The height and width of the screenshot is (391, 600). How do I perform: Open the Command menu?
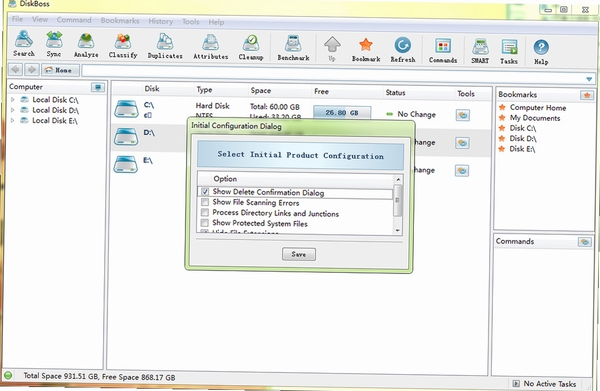pos(74,20)
